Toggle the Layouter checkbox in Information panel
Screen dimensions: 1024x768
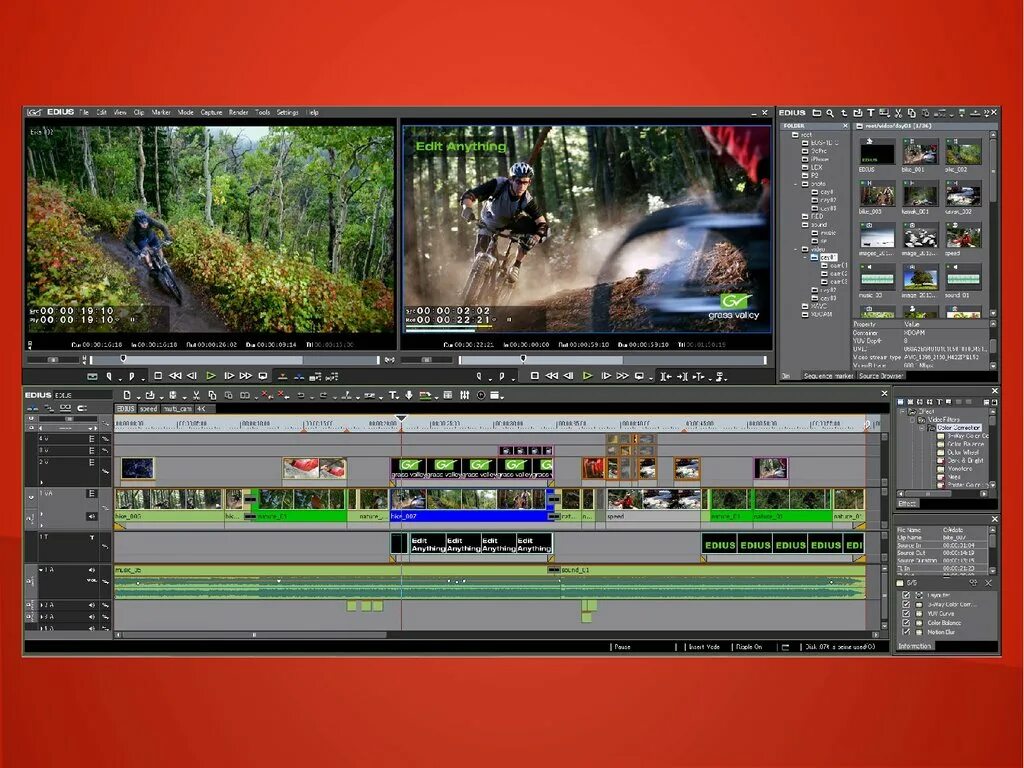tap(906, 596)
